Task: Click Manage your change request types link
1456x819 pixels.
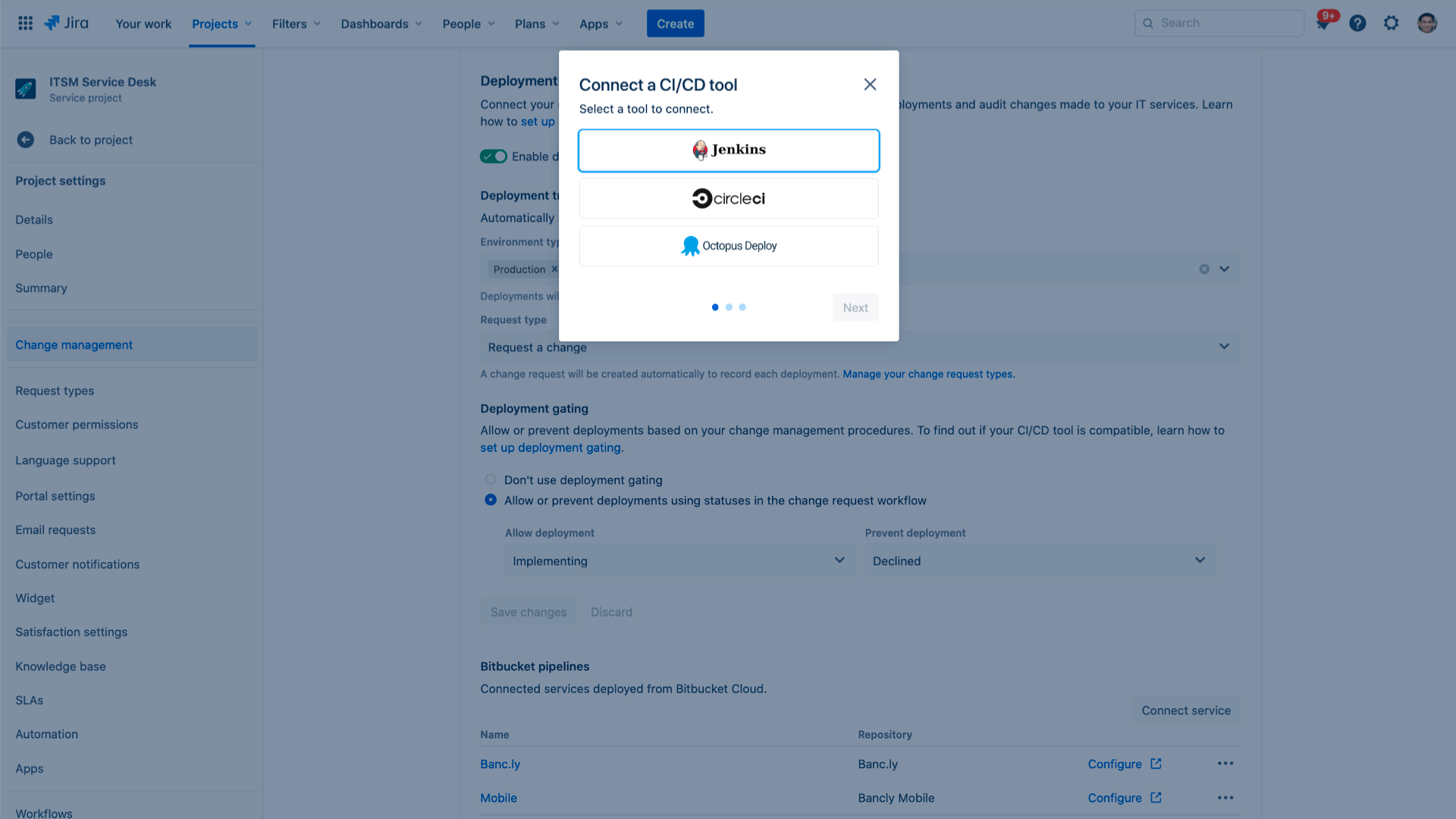Action: [x=929, y=374]
